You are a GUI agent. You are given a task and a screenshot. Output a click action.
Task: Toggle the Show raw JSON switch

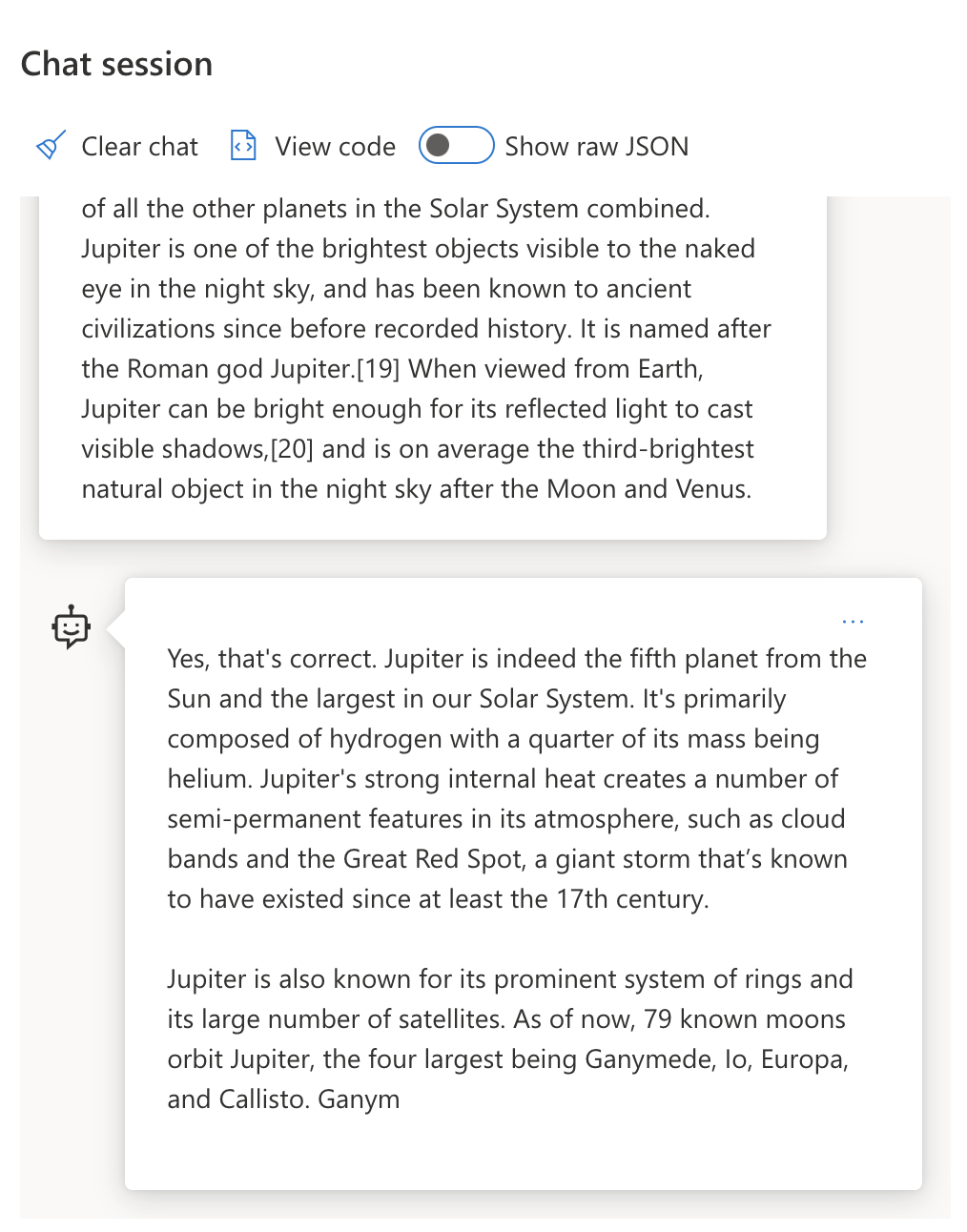coord(456,146)
